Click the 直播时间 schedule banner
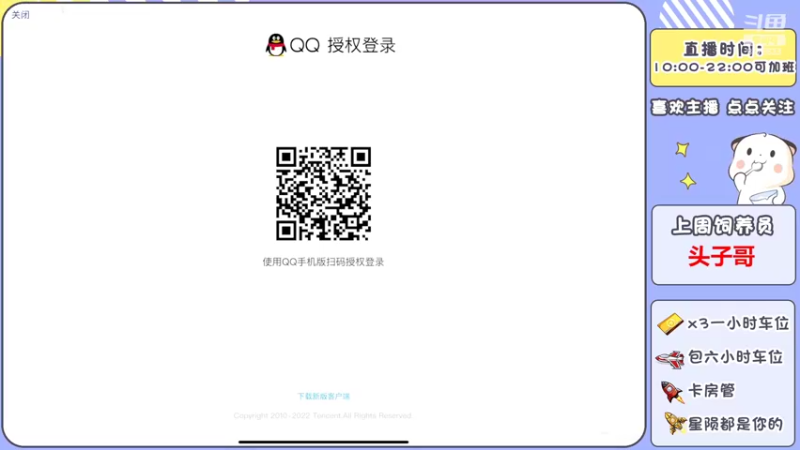The image size is (800, 450). pos(723,58)
